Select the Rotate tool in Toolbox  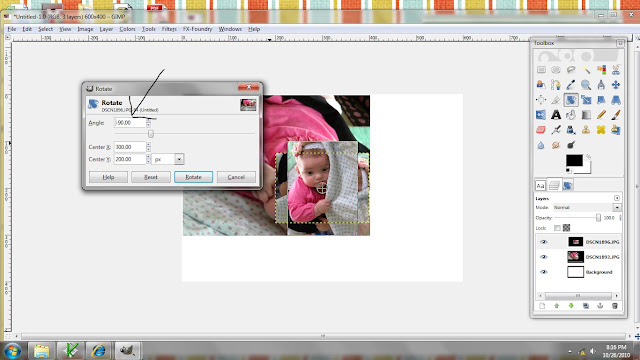571,100
